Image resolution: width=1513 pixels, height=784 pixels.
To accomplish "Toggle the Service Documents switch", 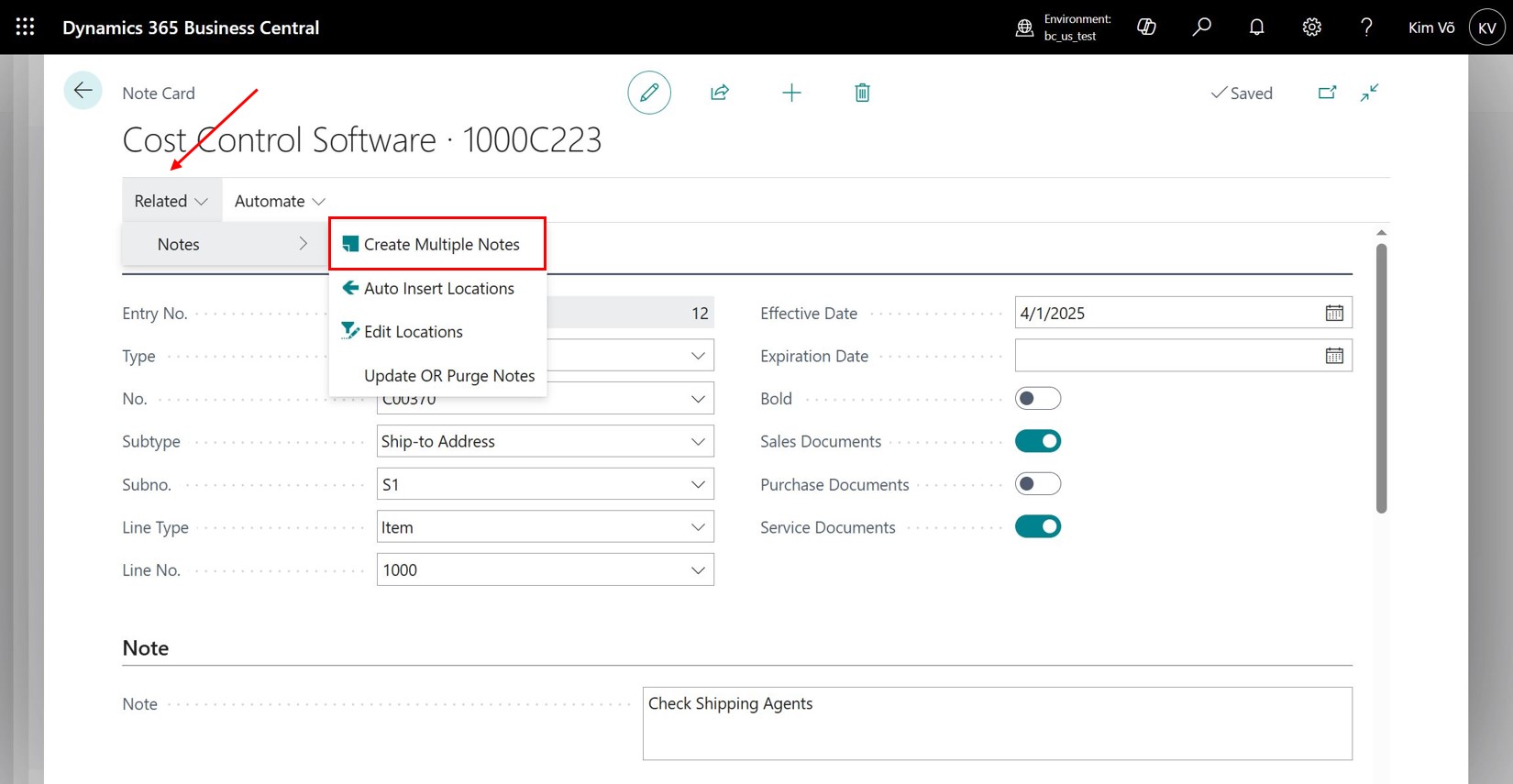I will tap(1038, 527).
